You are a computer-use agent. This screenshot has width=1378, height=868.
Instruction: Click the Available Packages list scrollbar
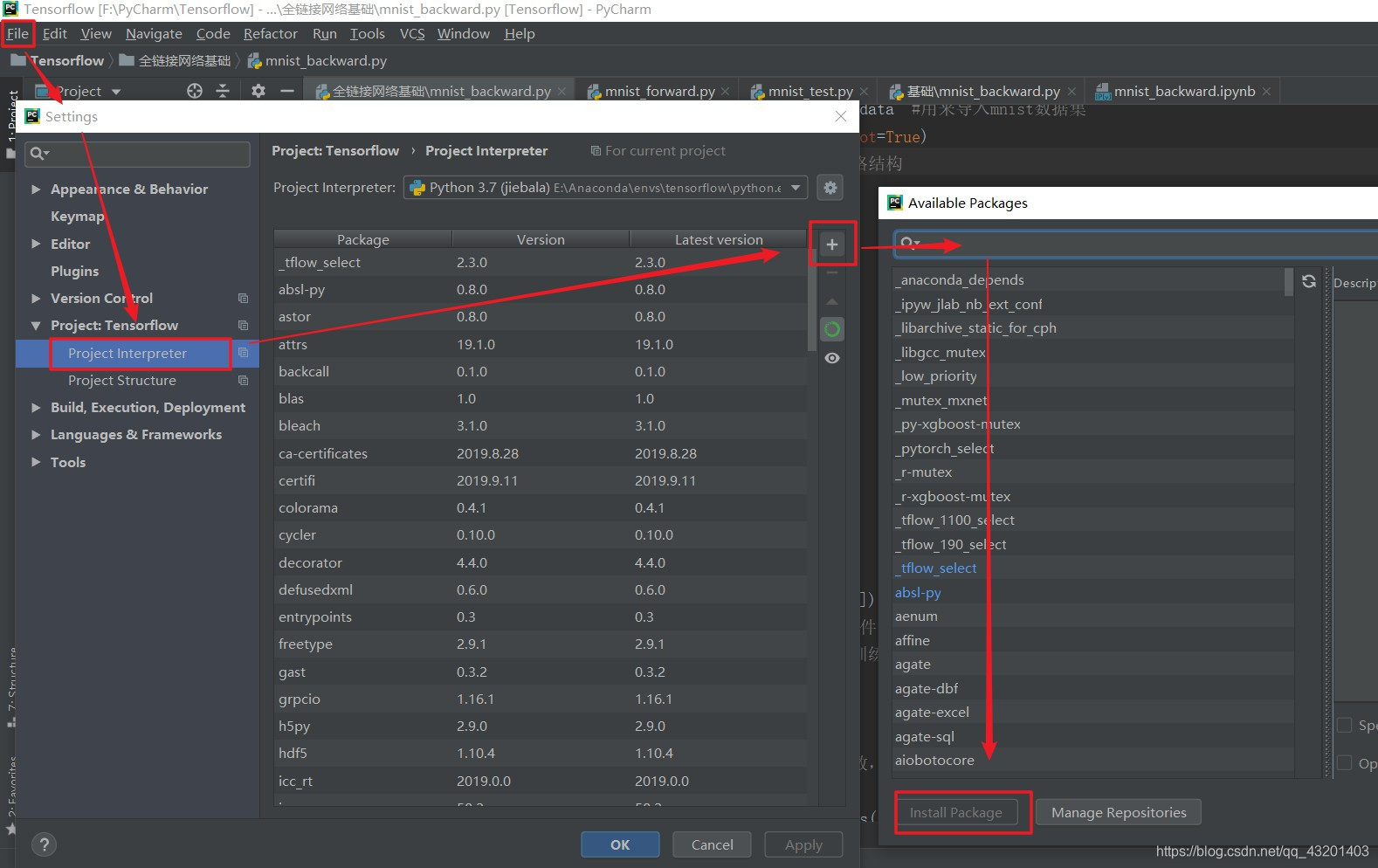(x=1289, y=283)
